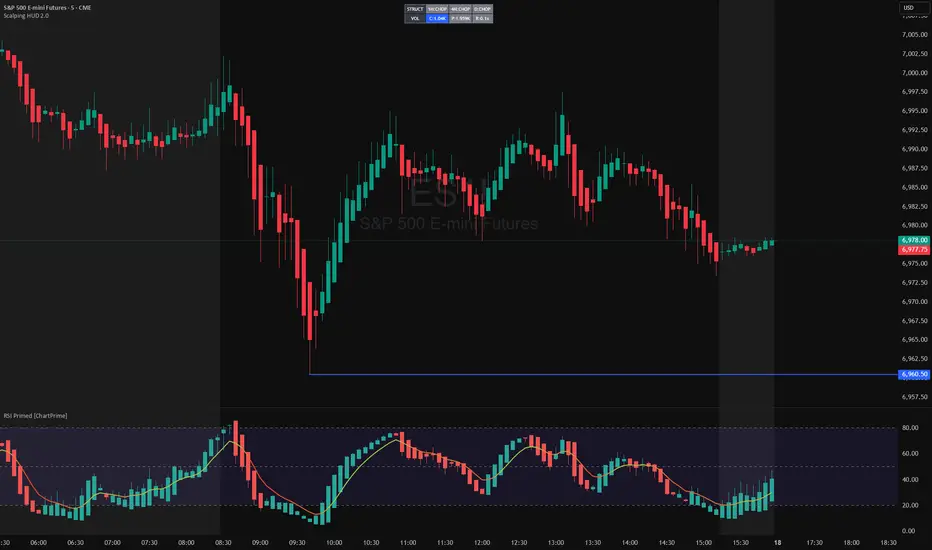Click the 15:30 time axis label
932x550 pixels.
pos(741,542)
